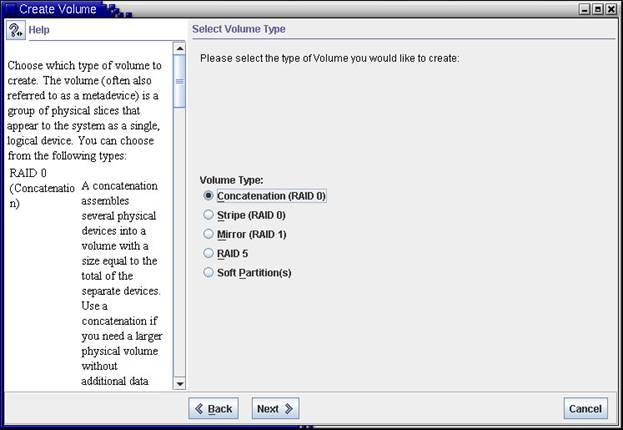Click the Create Volume title bar
Image resolution: width=623 pixels, height=430 pixels.
300,9
